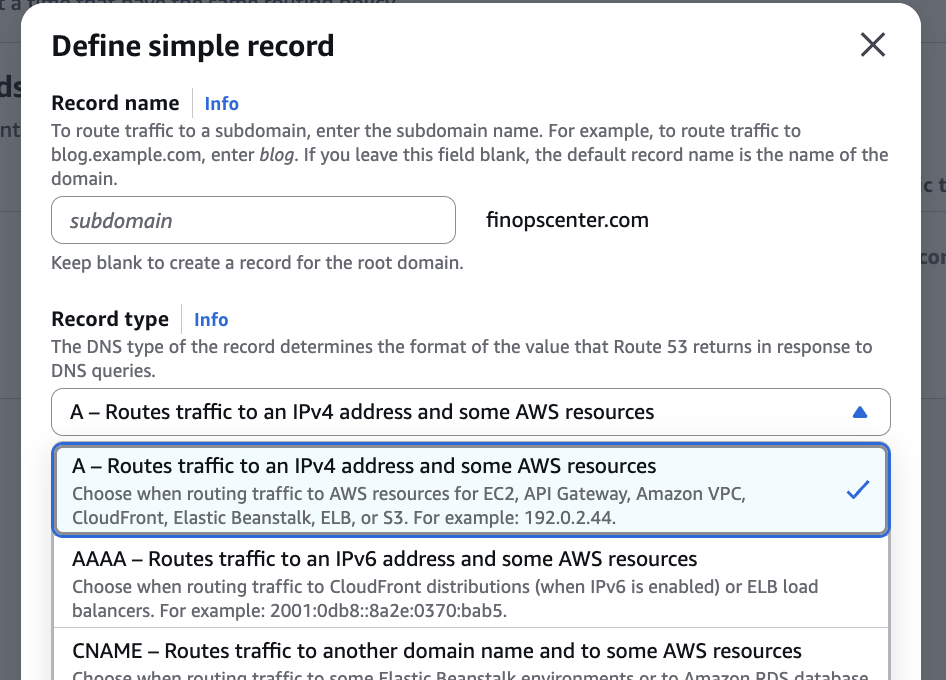
Task: Click the blog.example.com help description text
Action: (469, 155)
